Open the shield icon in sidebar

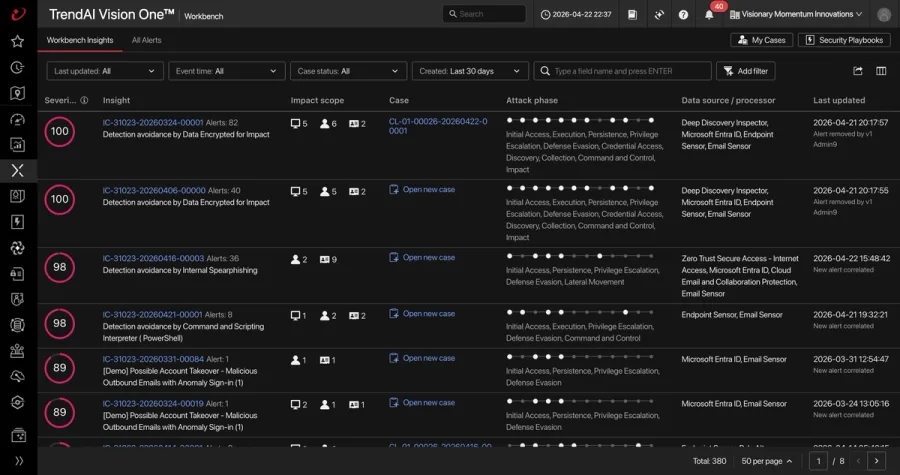pyautogui.click(x=18, y=299)
